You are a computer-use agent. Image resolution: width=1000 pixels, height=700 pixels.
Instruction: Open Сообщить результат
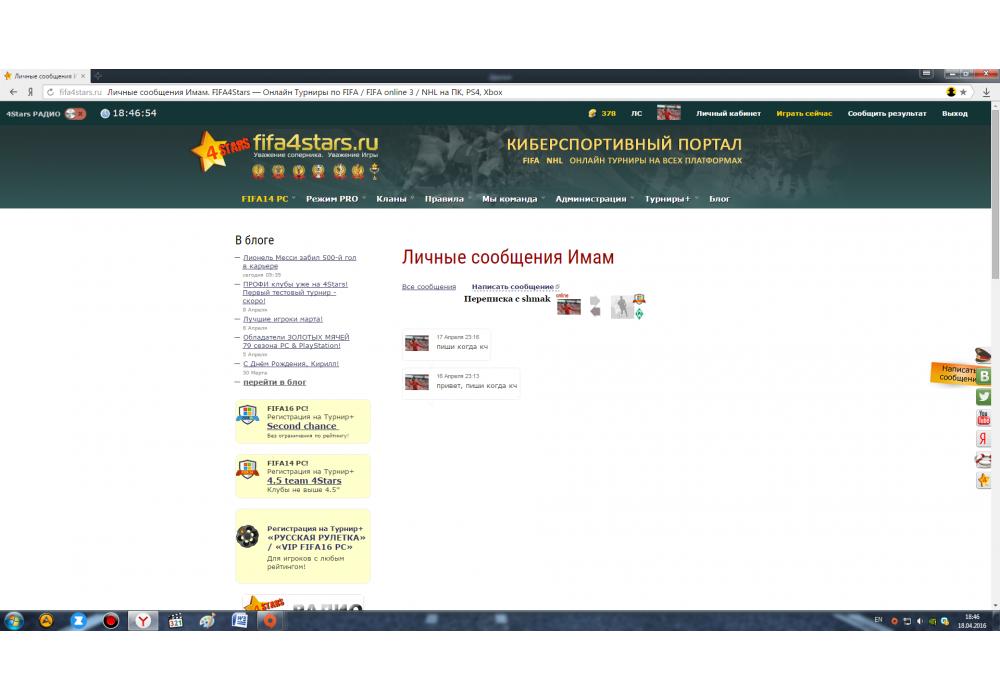(886, 113)
